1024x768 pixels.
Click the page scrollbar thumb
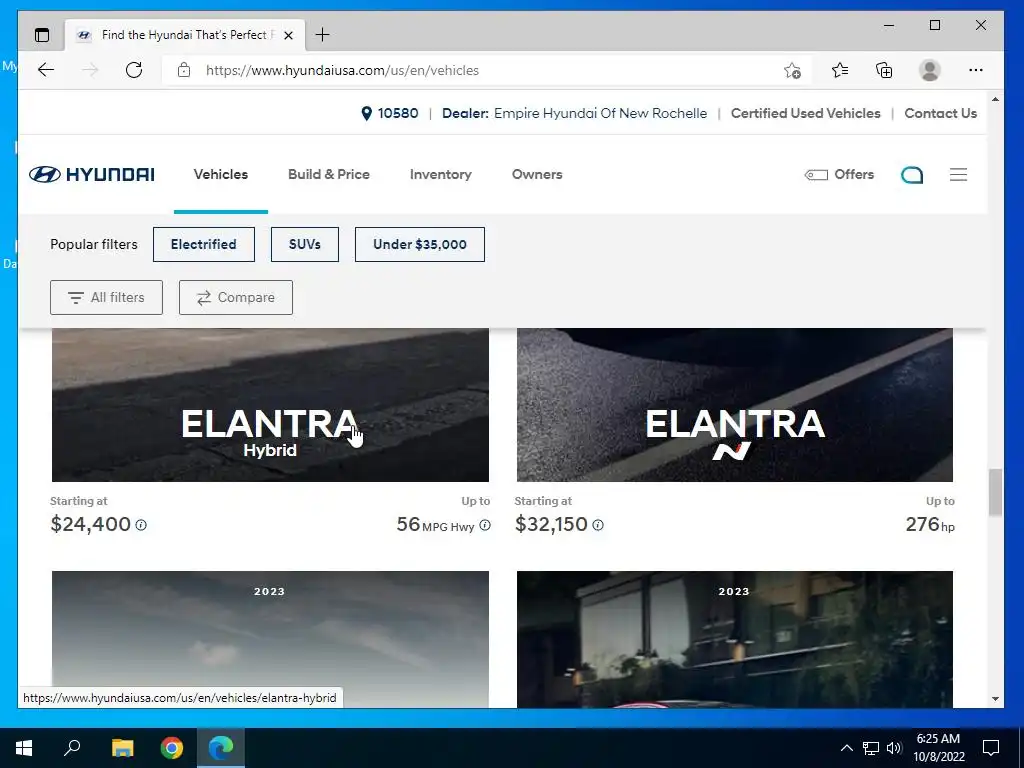tap(995, 492)
